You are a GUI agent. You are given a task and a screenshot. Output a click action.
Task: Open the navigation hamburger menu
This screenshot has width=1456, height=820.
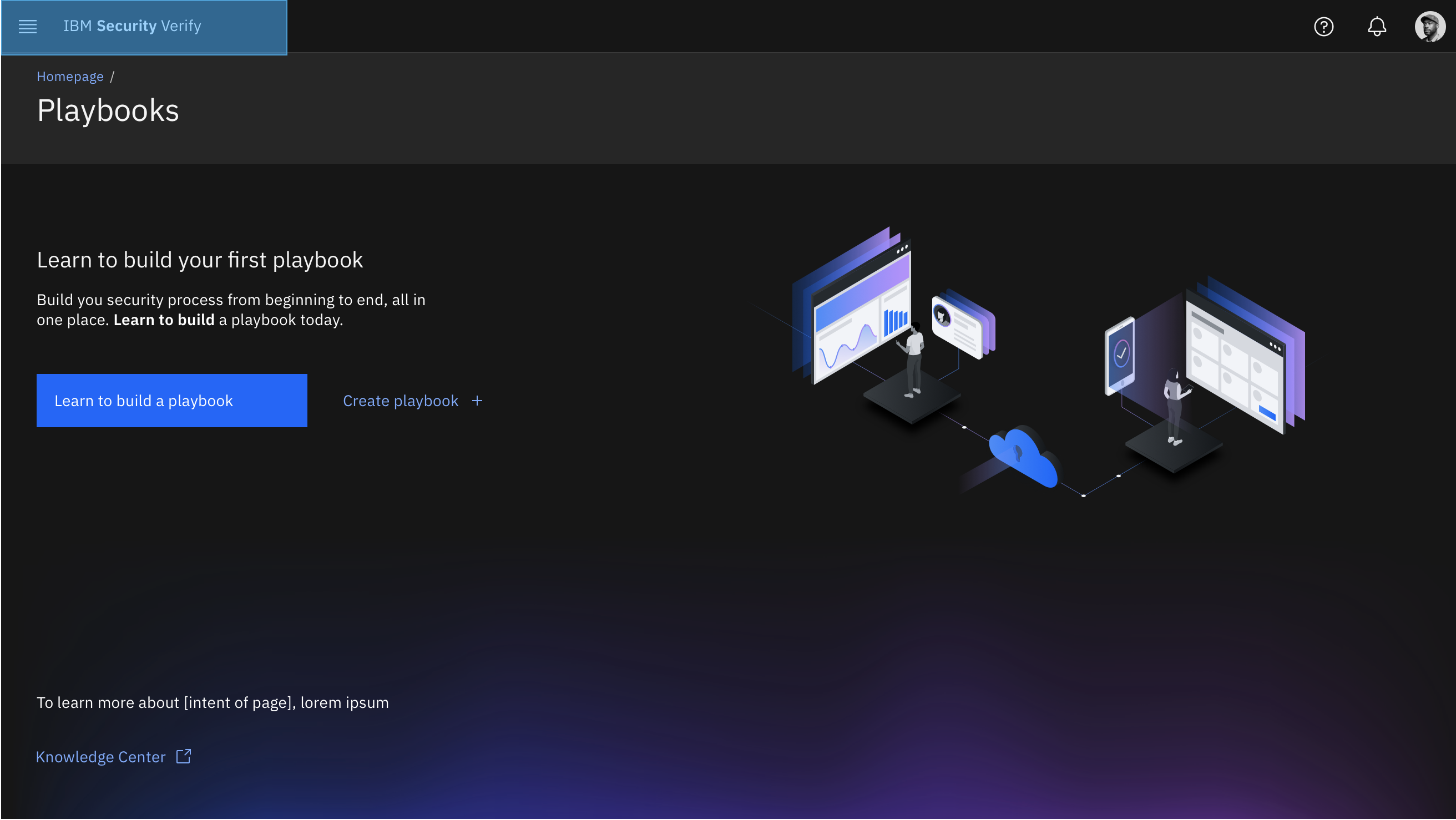tap(27, 27)
